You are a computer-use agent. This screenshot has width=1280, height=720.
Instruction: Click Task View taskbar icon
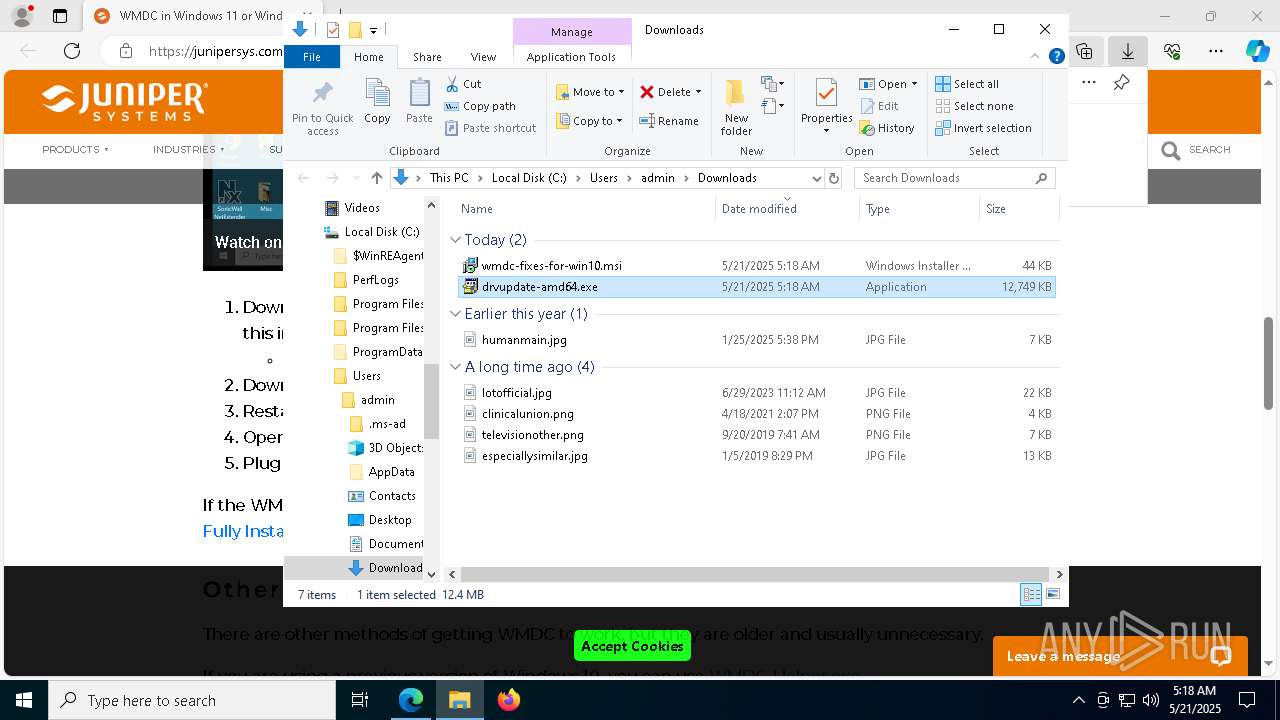(x=361, y=700)
